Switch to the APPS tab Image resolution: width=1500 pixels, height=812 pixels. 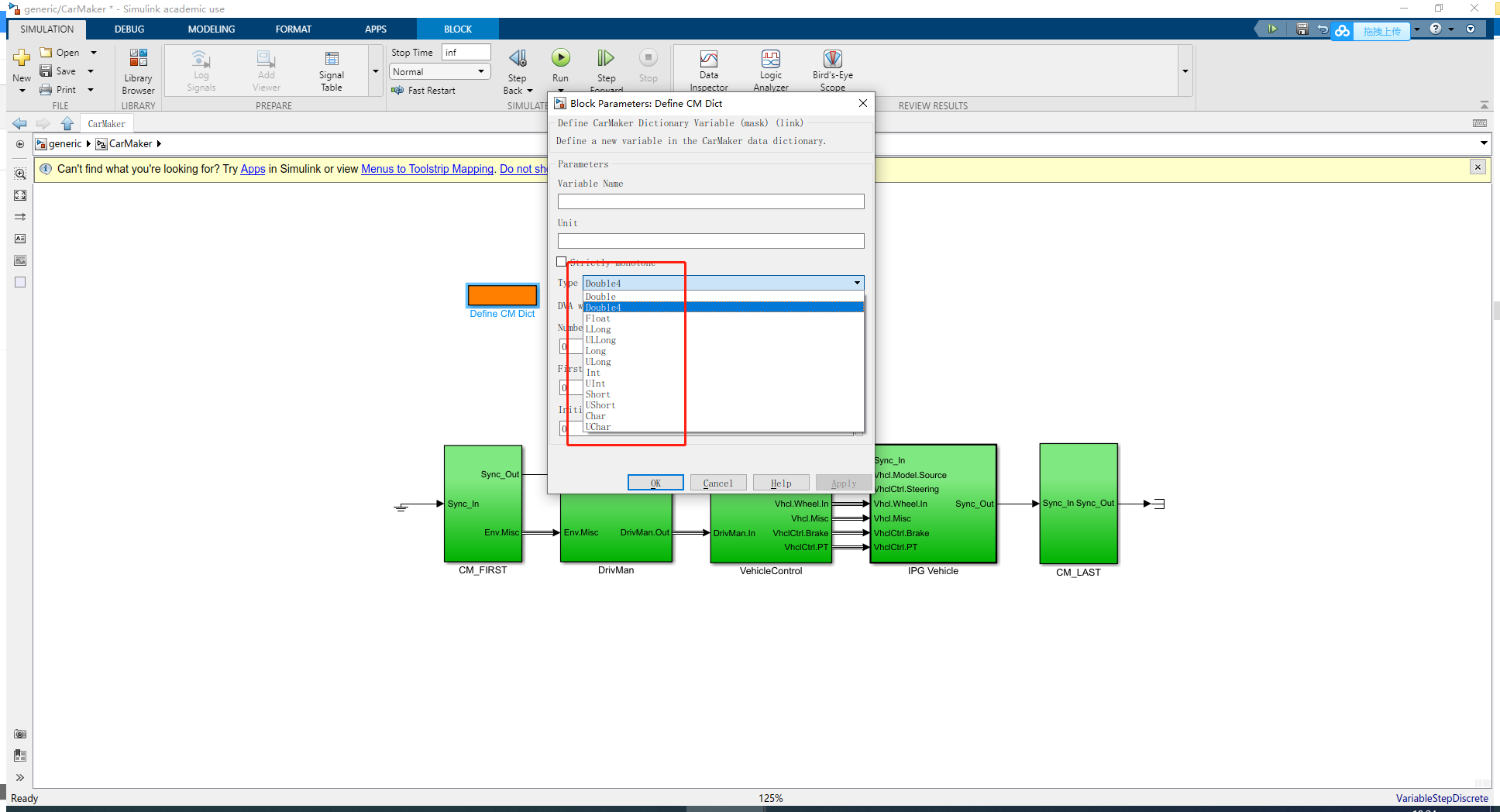(x=376, y=29)
